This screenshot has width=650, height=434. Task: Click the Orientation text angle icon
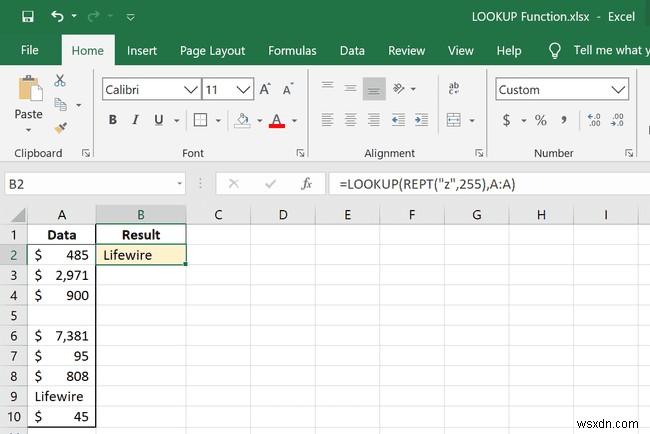click(x=399, y=88)
